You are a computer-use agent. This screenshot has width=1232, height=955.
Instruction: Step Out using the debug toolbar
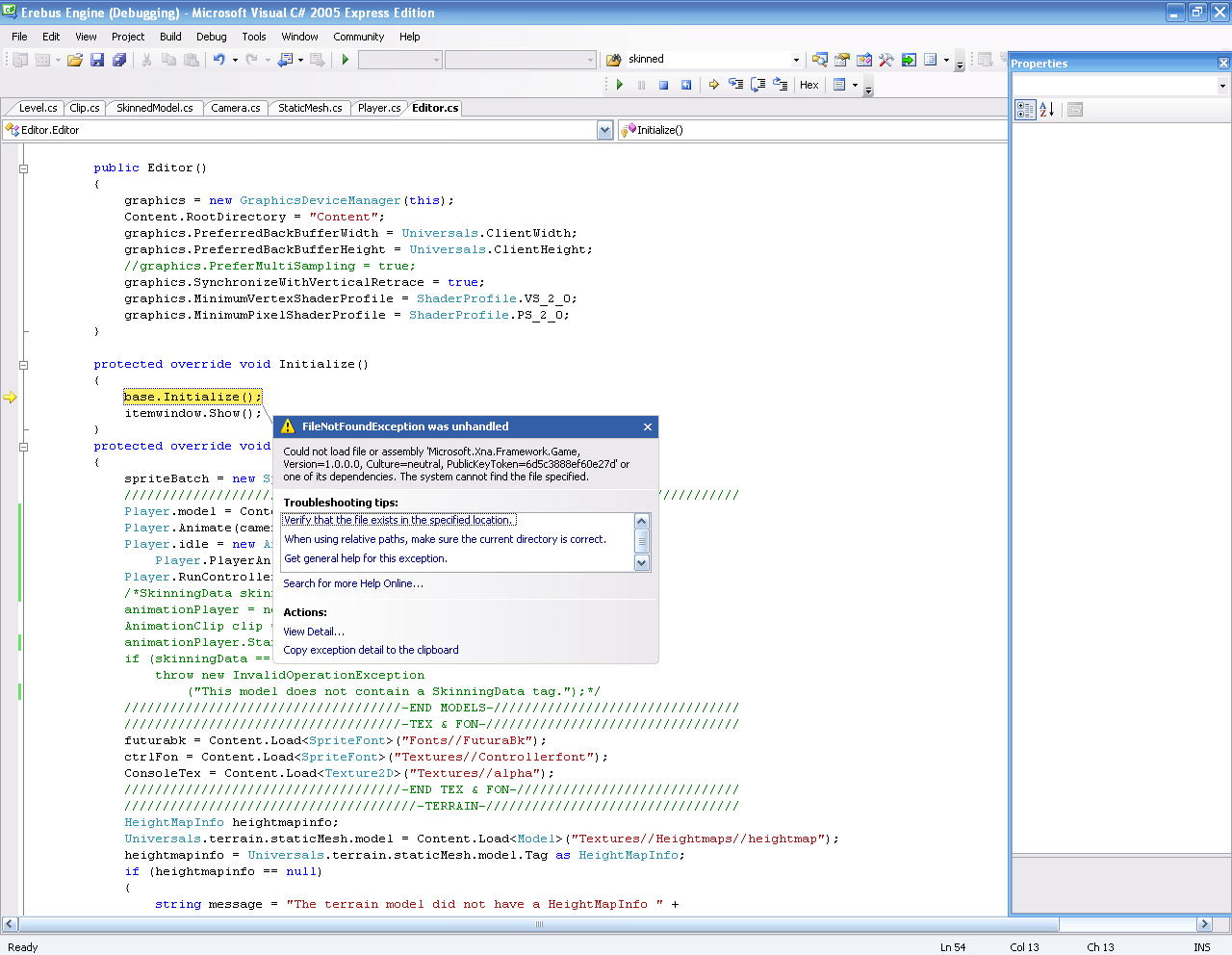coord(779,85)
